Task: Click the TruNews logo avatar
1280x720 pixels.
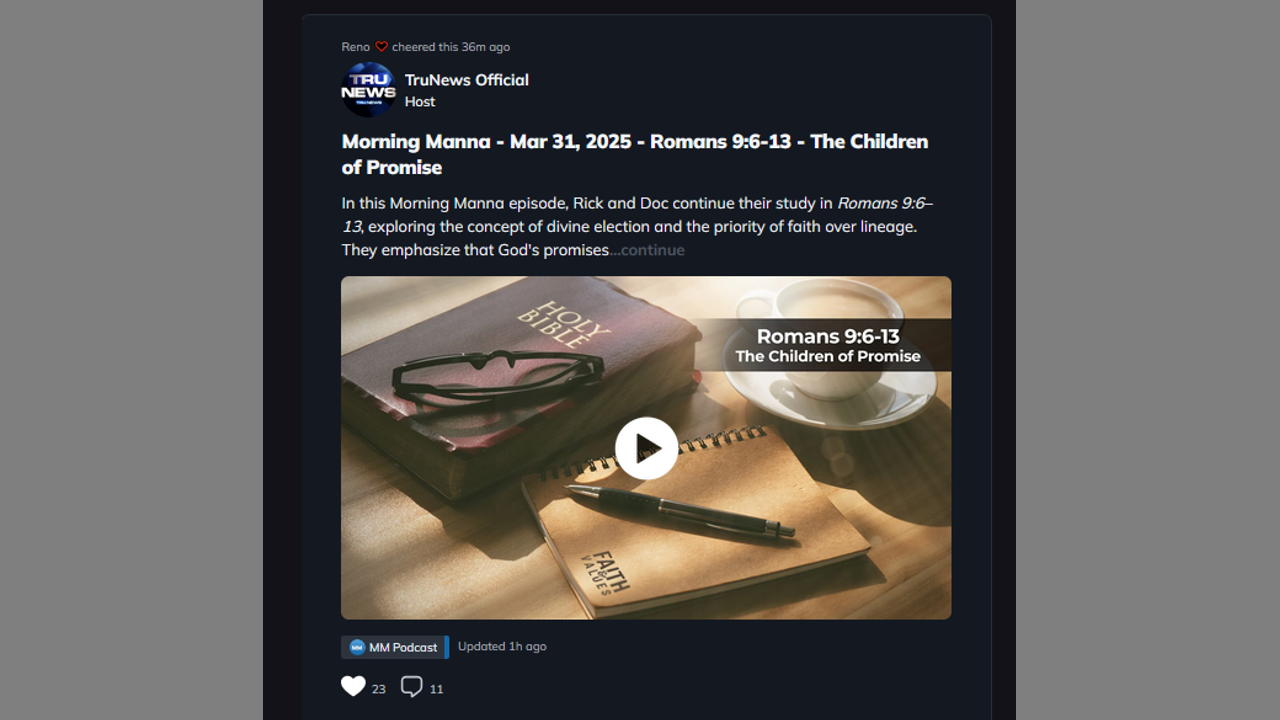Action: 368,90
